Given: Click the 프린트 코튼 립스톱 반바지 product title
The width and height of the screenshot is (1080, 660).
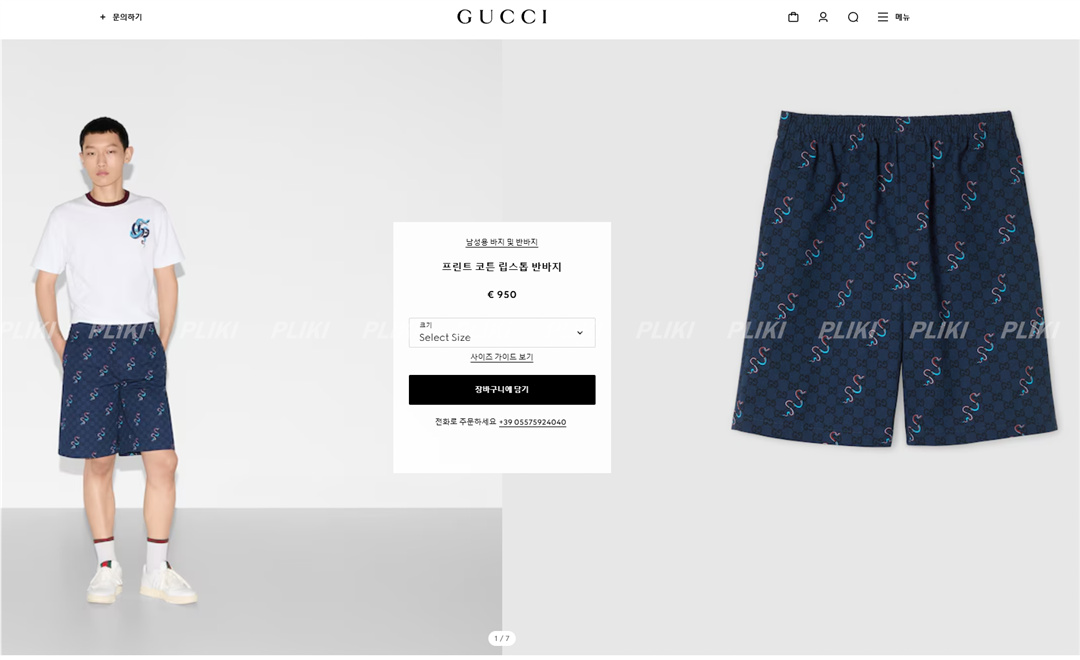Looking at the screenshot, I should pos(501,267).
